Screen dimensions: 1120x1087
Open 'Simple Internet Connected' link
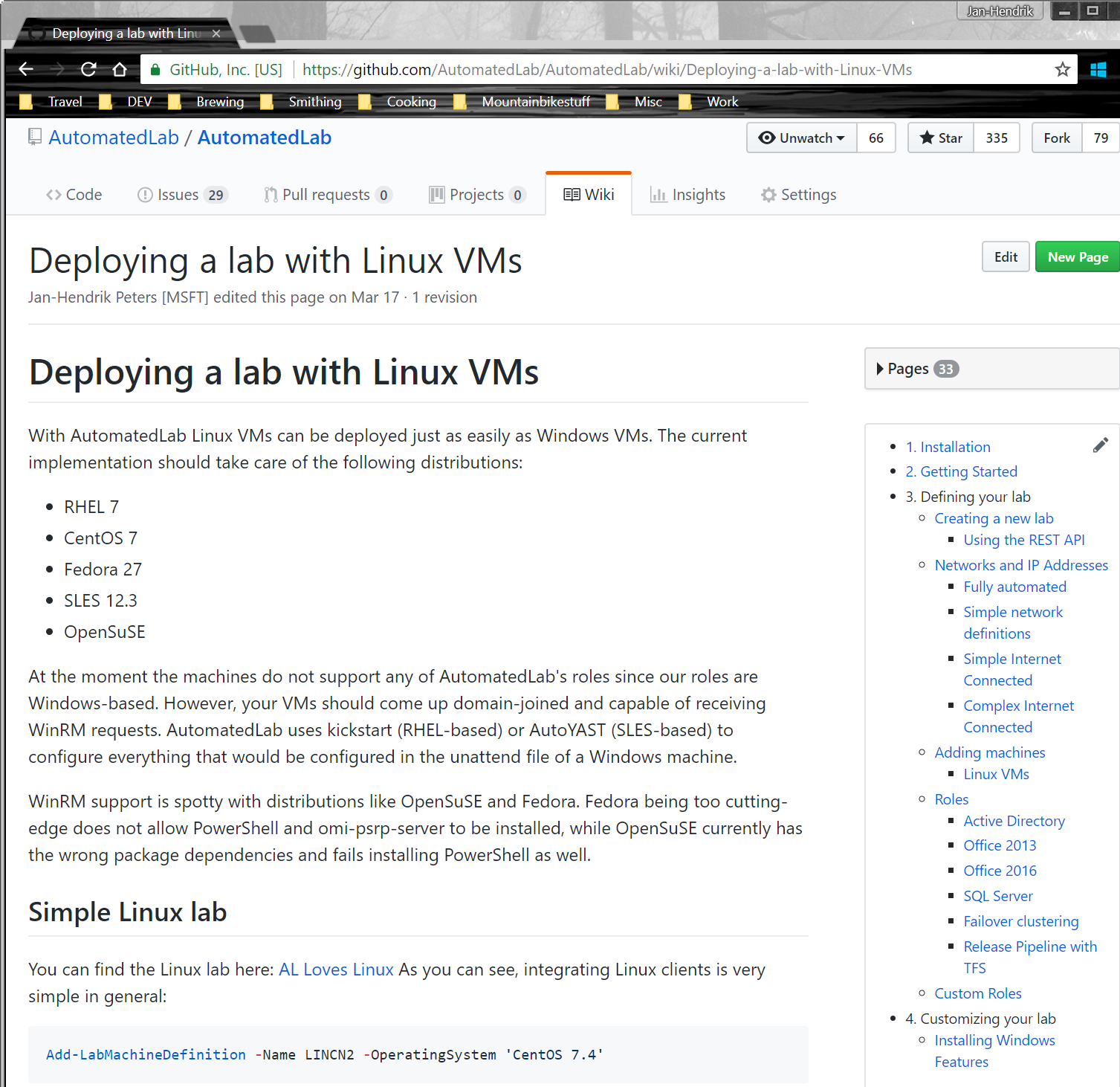pyautogui.click(x=1012, y=670)
